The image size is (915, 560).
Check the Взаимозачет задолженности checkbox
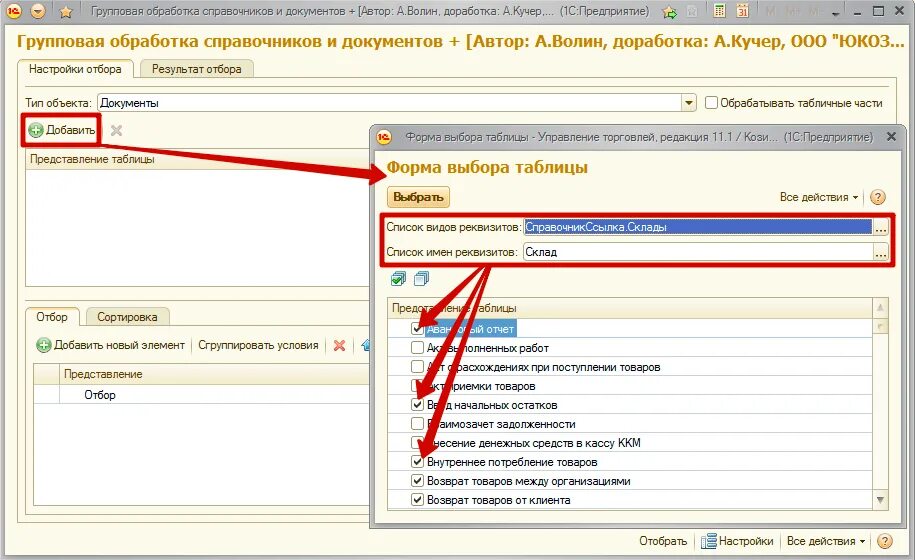[x=417, y=424]
